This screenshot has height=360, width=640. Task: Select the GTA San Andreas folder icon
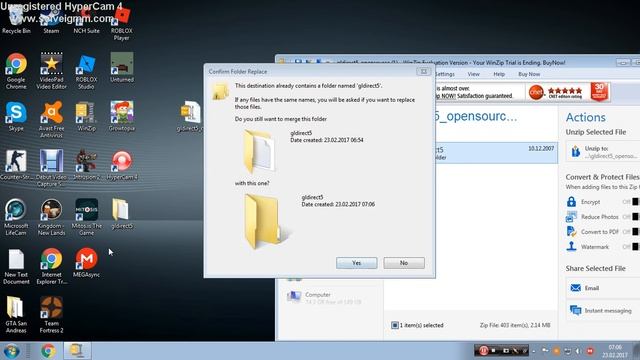(x=16, y=315)
